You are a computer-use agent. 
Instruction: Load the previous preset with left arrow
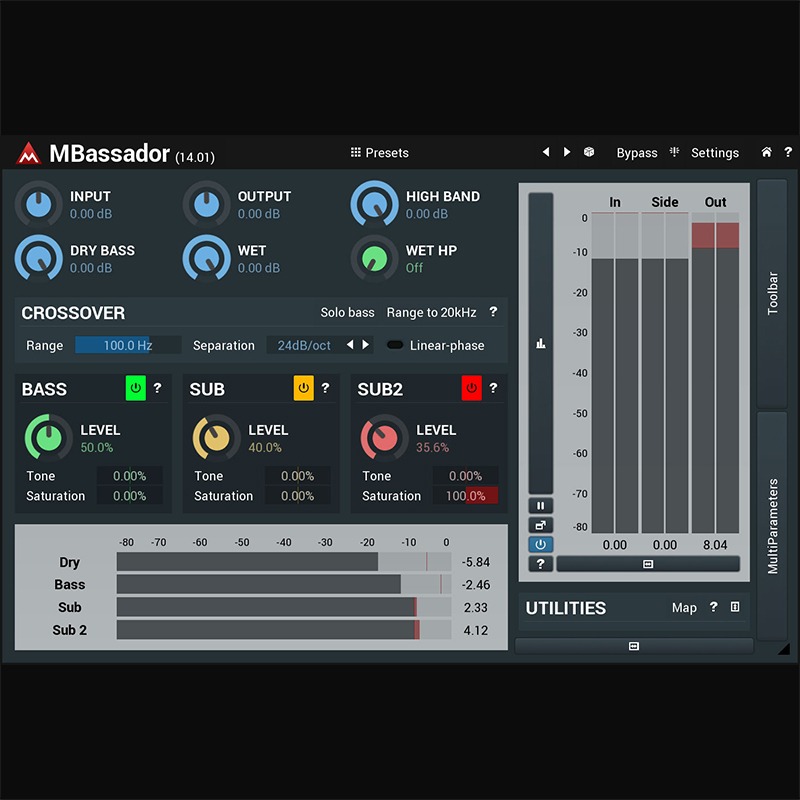pos(546,152)
